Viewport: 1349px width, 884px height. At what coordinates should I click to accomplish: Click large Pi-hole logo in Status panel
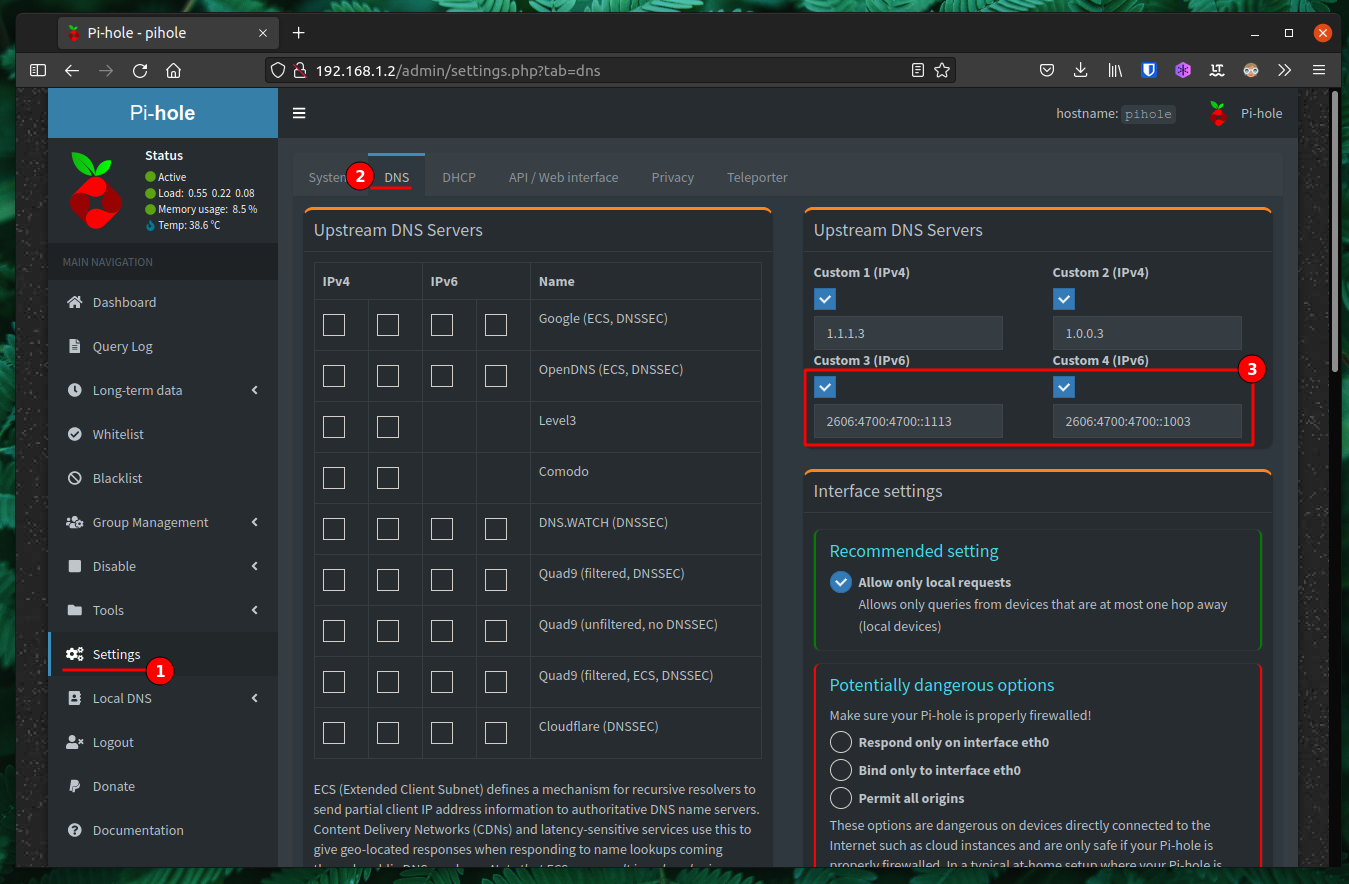tap(96, 190)
